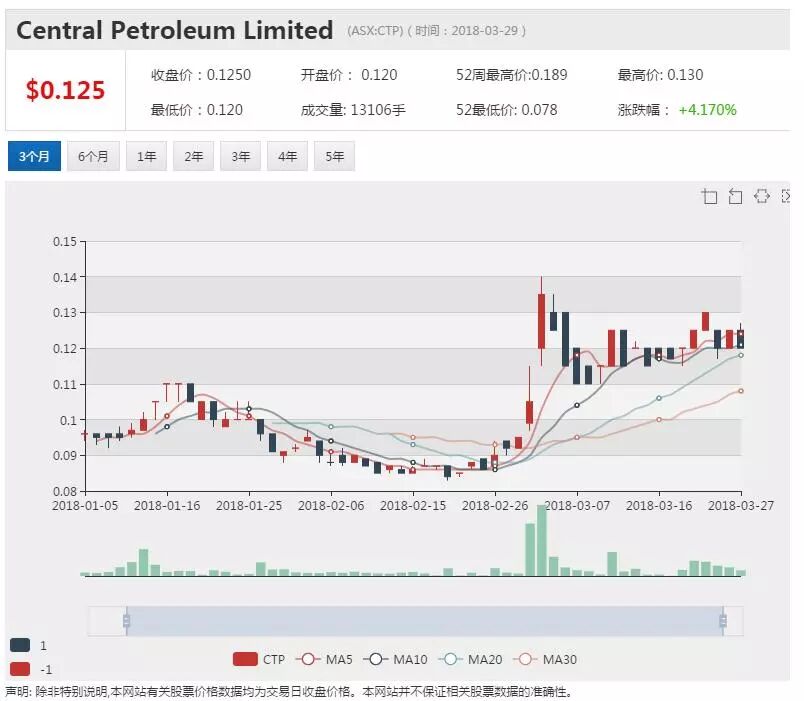
Task: Switch to the 3年 range tab
Action: tap(240, 156)
